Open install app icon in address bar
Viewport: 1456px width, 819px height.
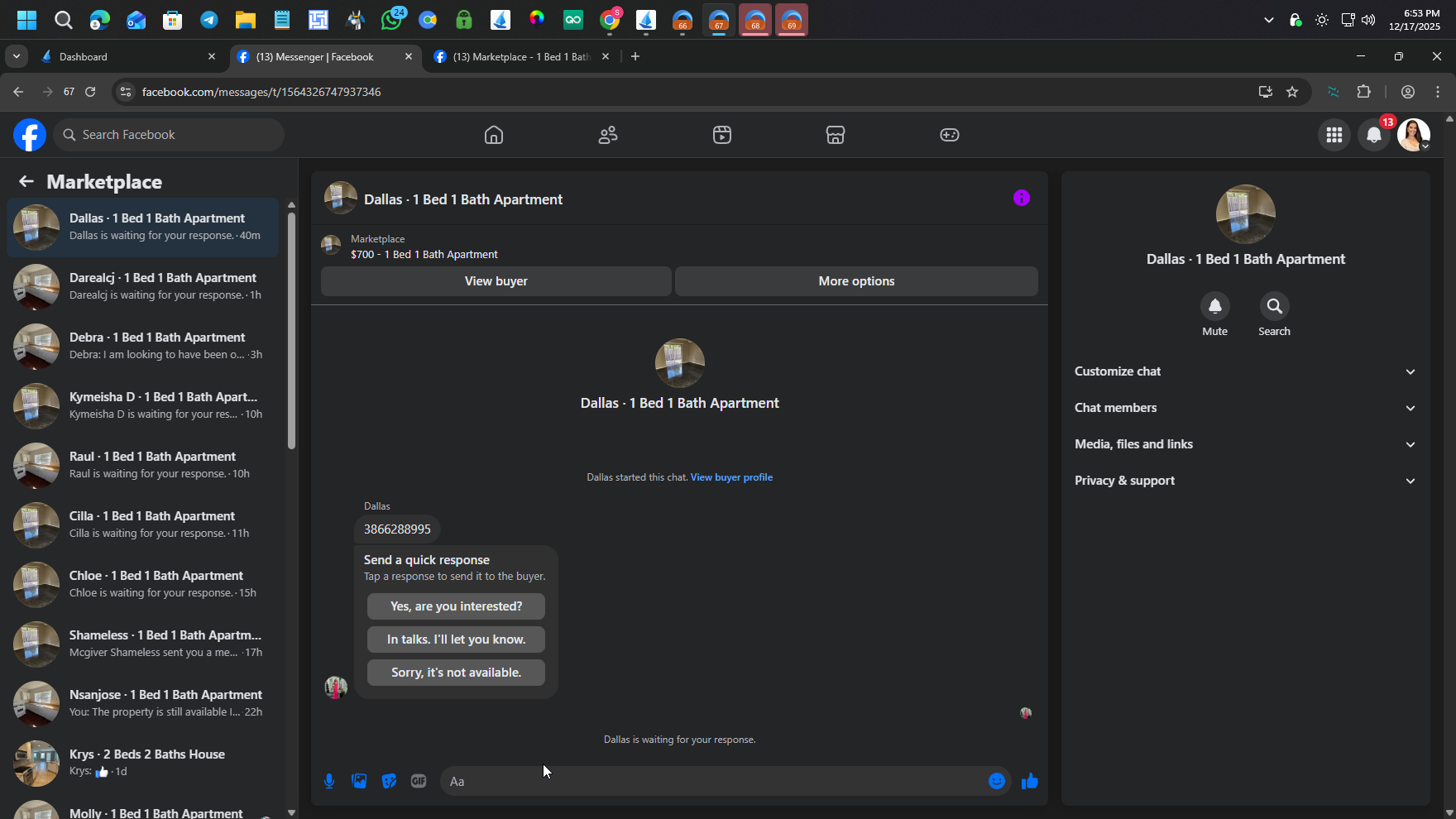[1265, 92]
